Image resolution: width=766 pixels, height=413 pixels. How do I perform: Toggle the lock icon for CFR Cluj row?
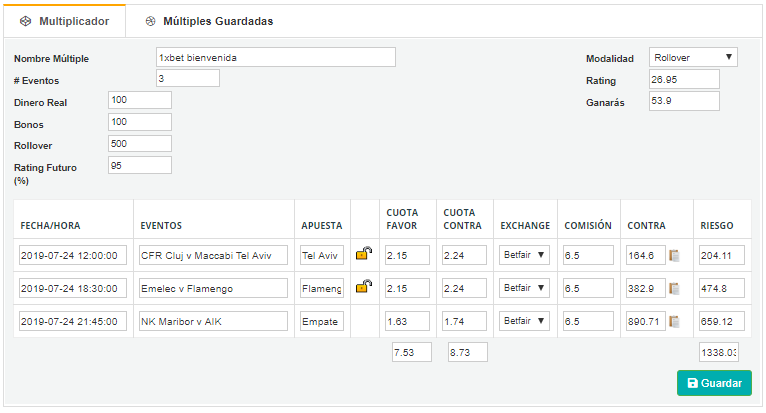tap(363, 253)
